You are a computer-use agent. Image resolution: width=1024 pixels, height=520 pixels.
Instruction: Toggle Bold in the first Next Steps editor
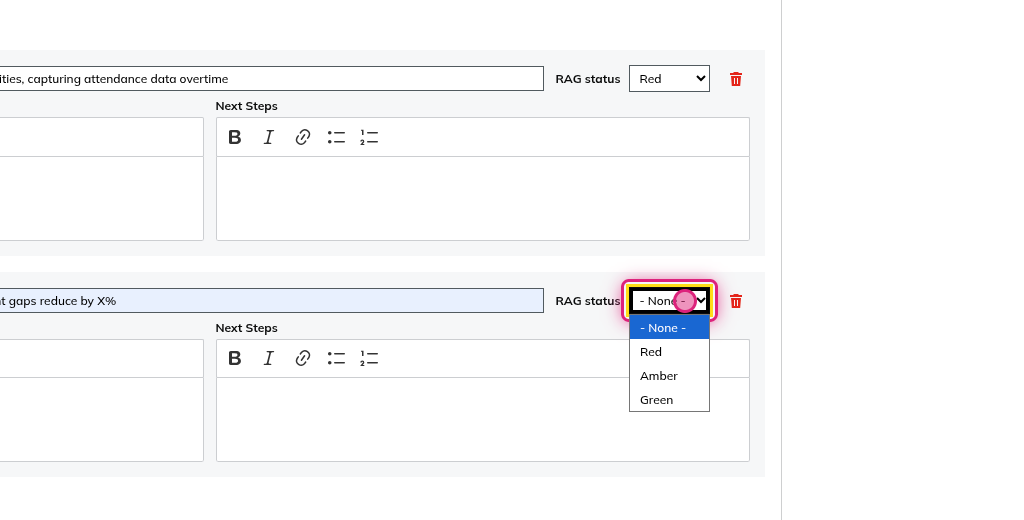234,137
